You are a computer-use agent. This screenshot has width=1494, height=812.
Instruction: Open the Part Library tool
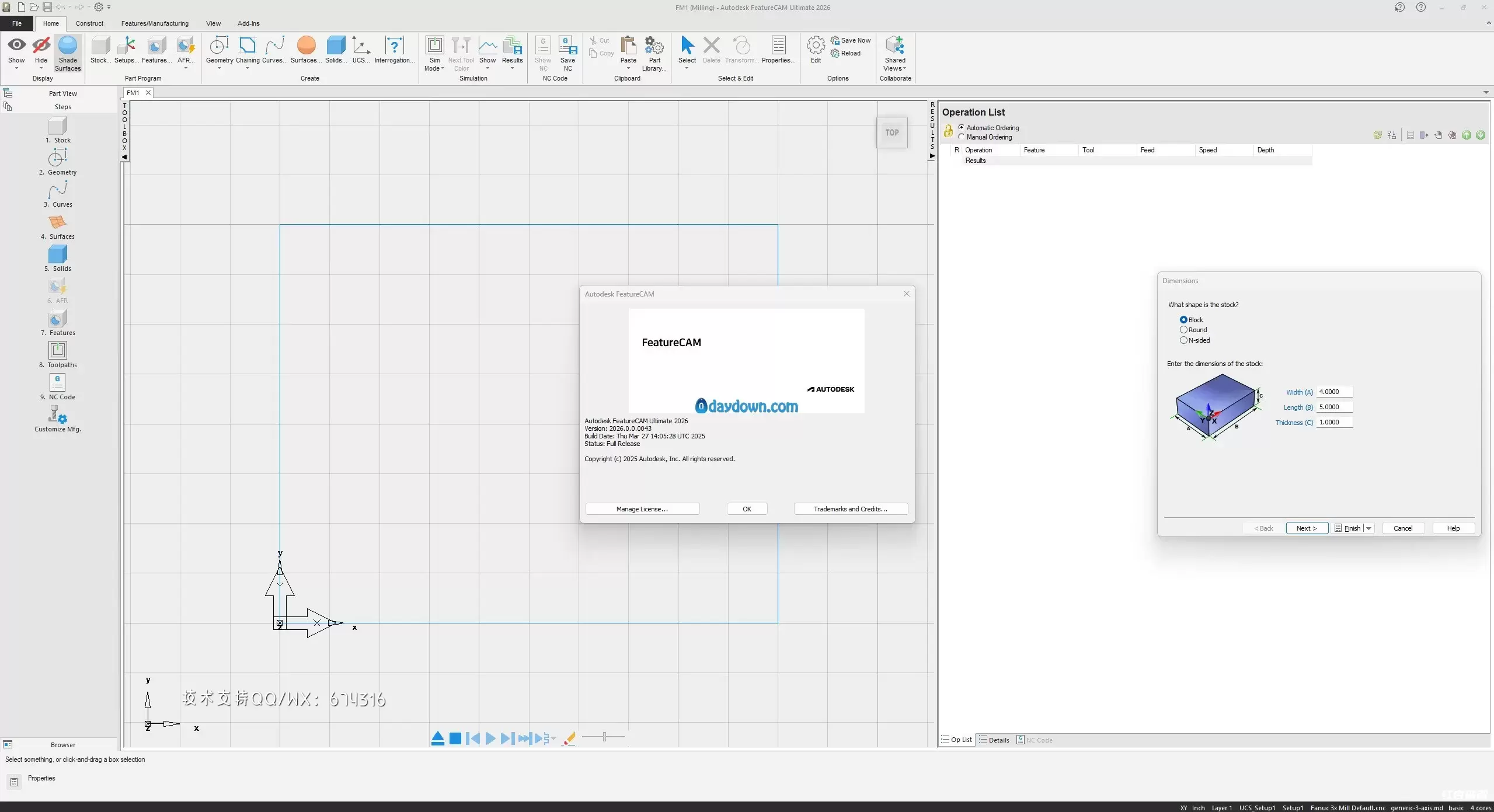[654, 53]
